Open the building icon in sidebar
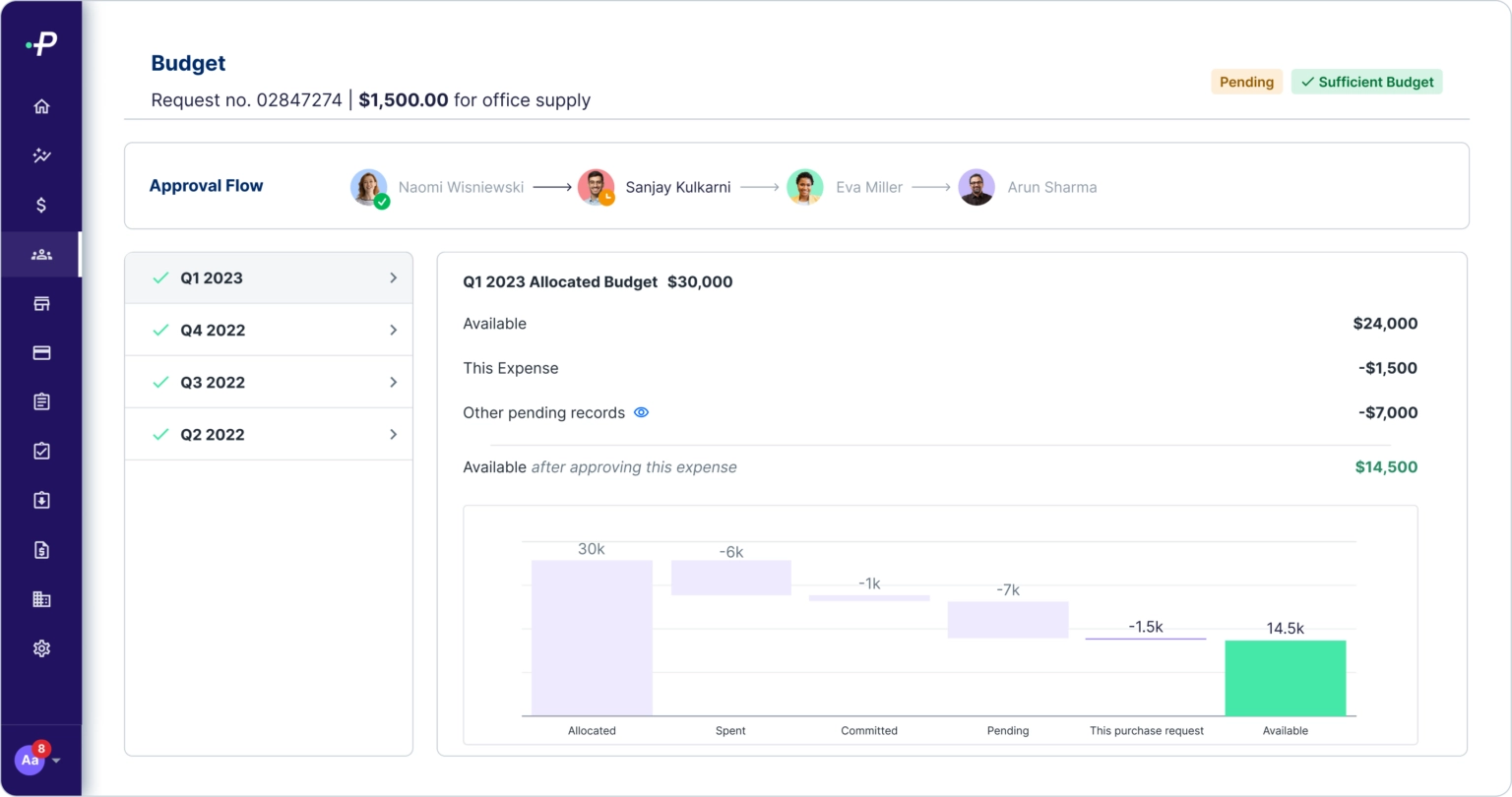The image size is (1512, 797). tap(41, 599)
